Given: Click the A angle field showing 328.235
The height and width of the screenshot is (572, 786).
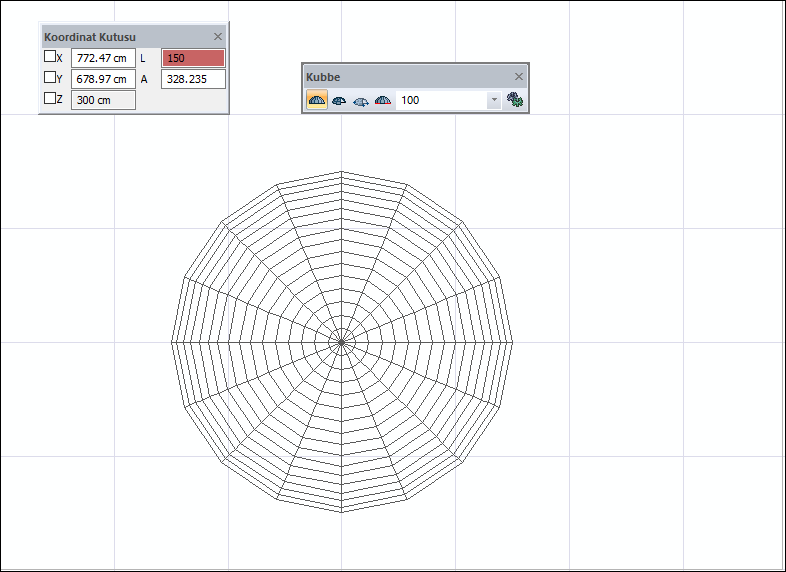Looking at the screenshot, I should pos(193,79).
